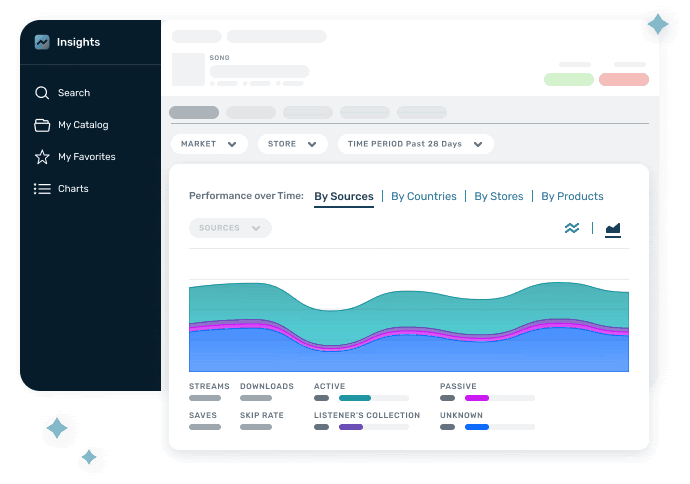690x484 pixels.
Task: Open the Sources filter dropdown
Action: click(x=230, y=228)
